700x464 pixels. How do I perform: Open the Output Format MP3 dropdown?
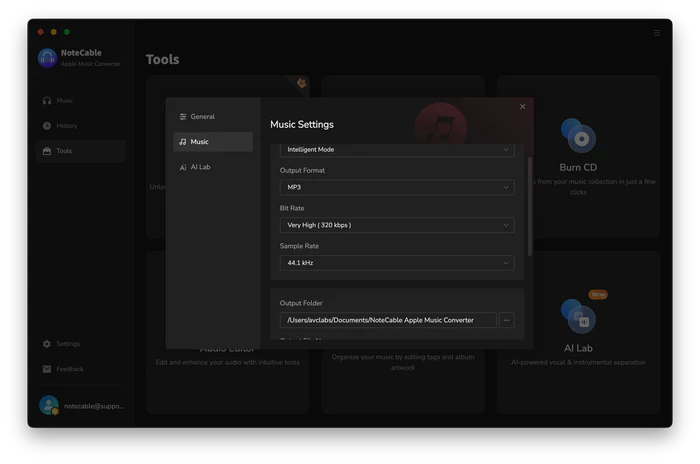pos(397,187)
